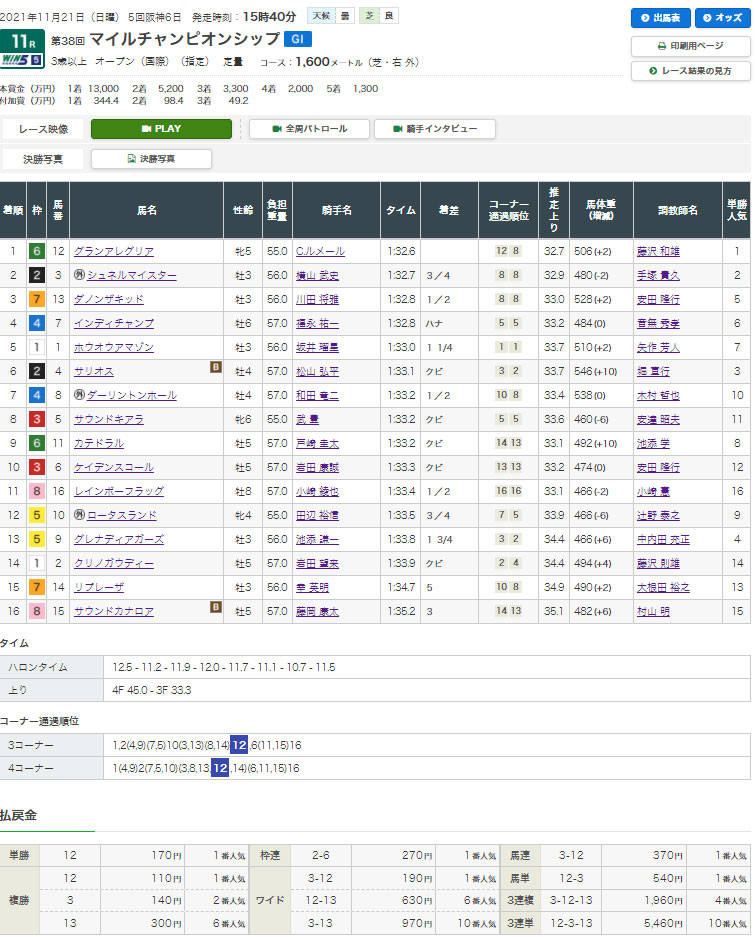This screenshot has height=937, width=755.
Task: Expand レース結果の見方 guide
Action: coord(690,71)
